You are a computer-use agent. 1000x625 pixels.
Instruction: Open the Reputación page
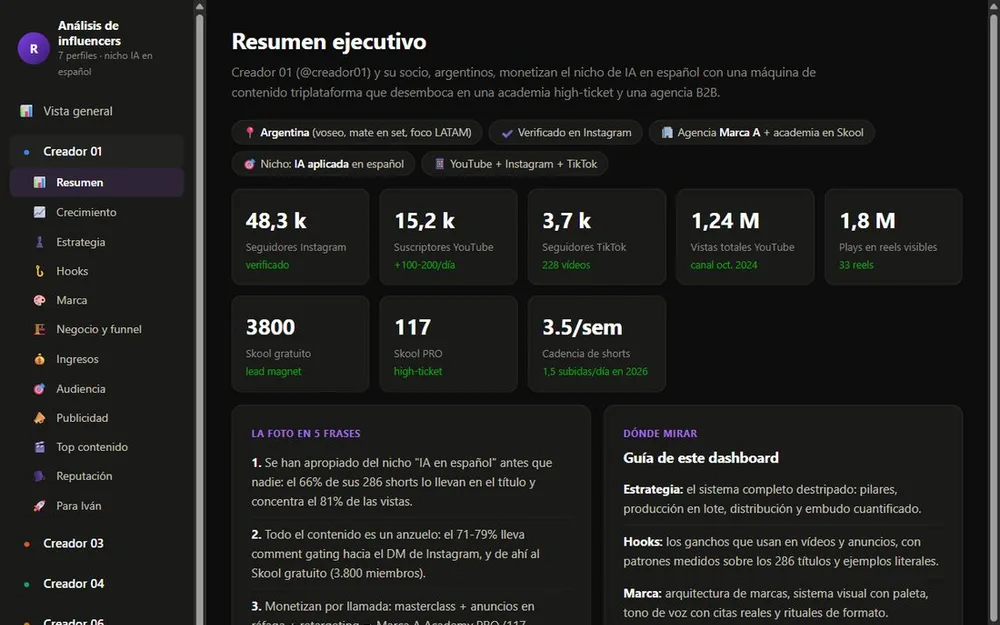[97, 476]
